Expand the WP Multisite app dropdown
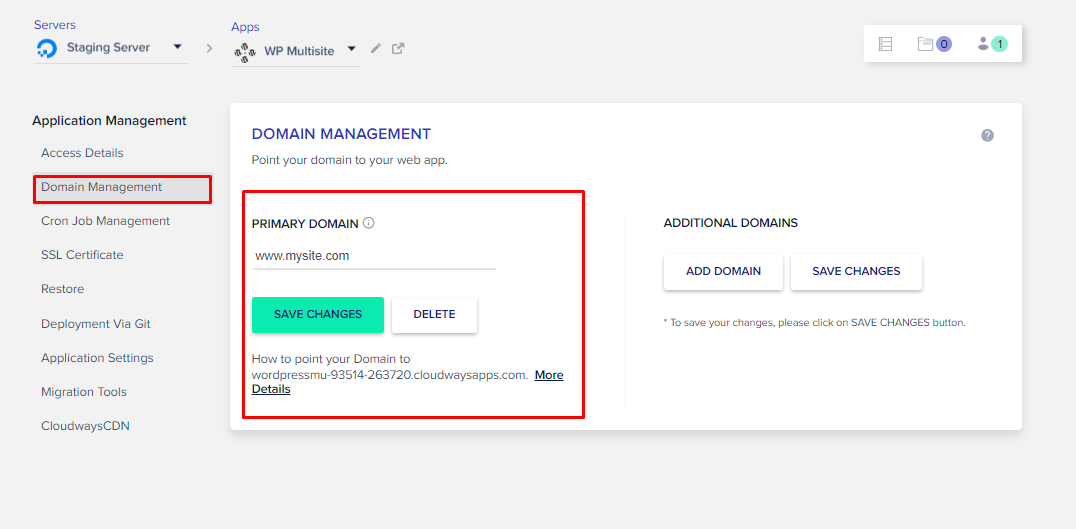1076x529 pixels. pyautogui.click(x=352, y=49)
